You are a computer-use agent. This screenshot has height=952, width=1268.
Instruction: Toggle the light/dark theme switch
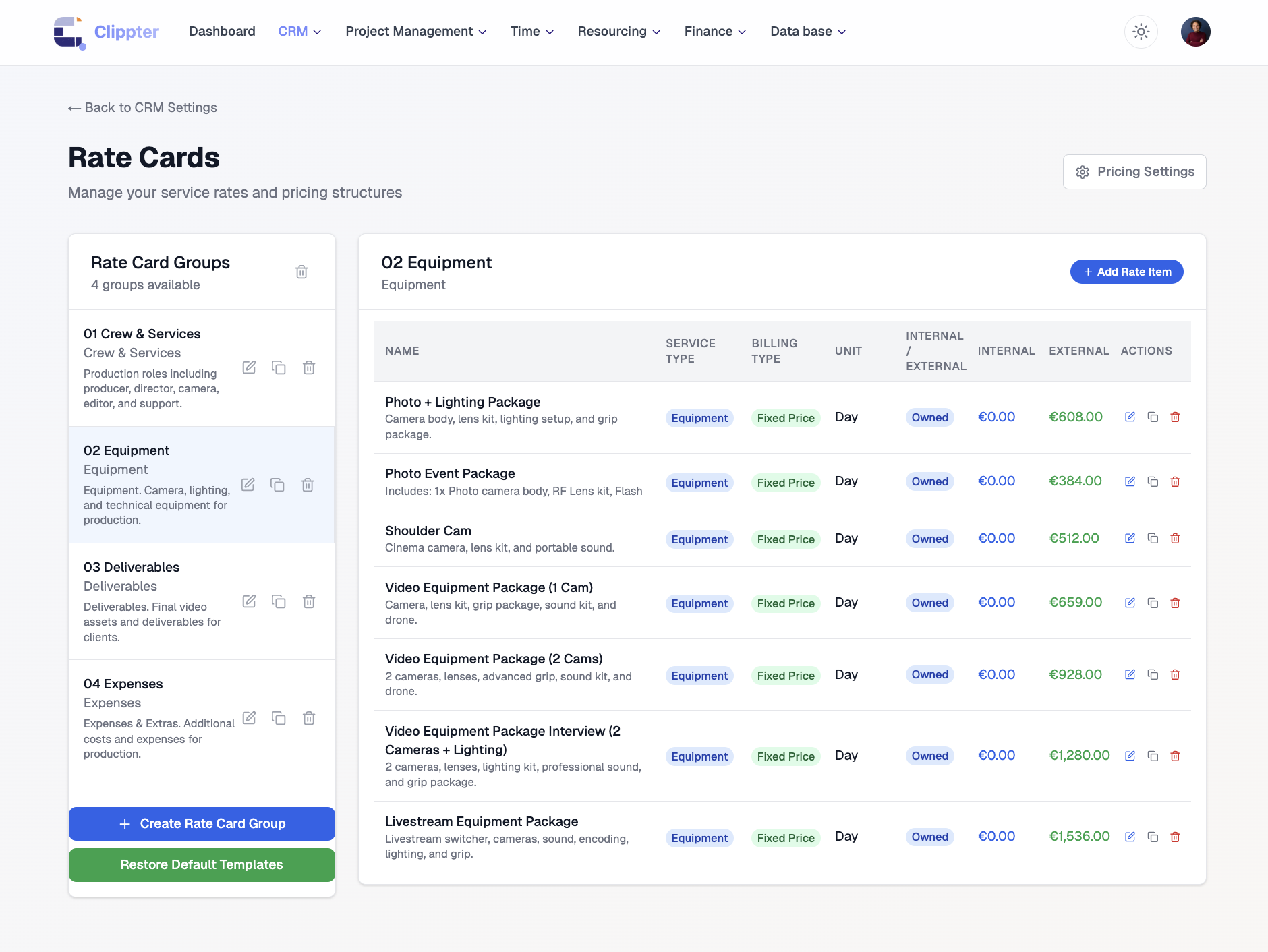tap(1141, 32)
